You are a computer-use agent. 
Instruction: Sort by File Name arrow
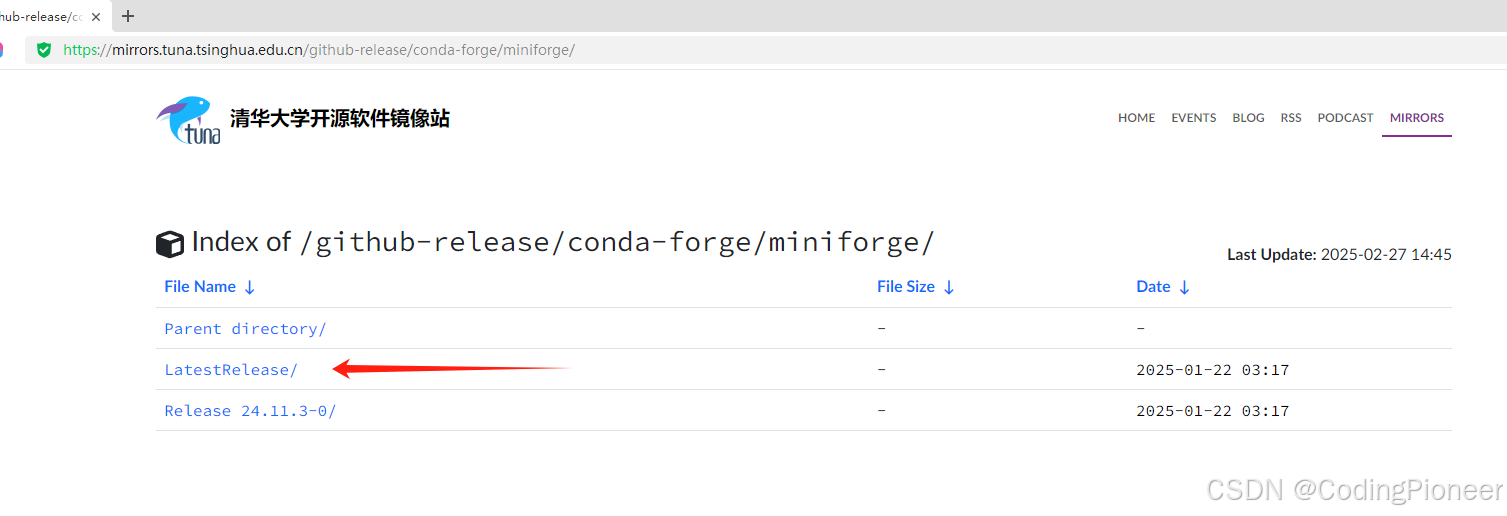(250, 287)
